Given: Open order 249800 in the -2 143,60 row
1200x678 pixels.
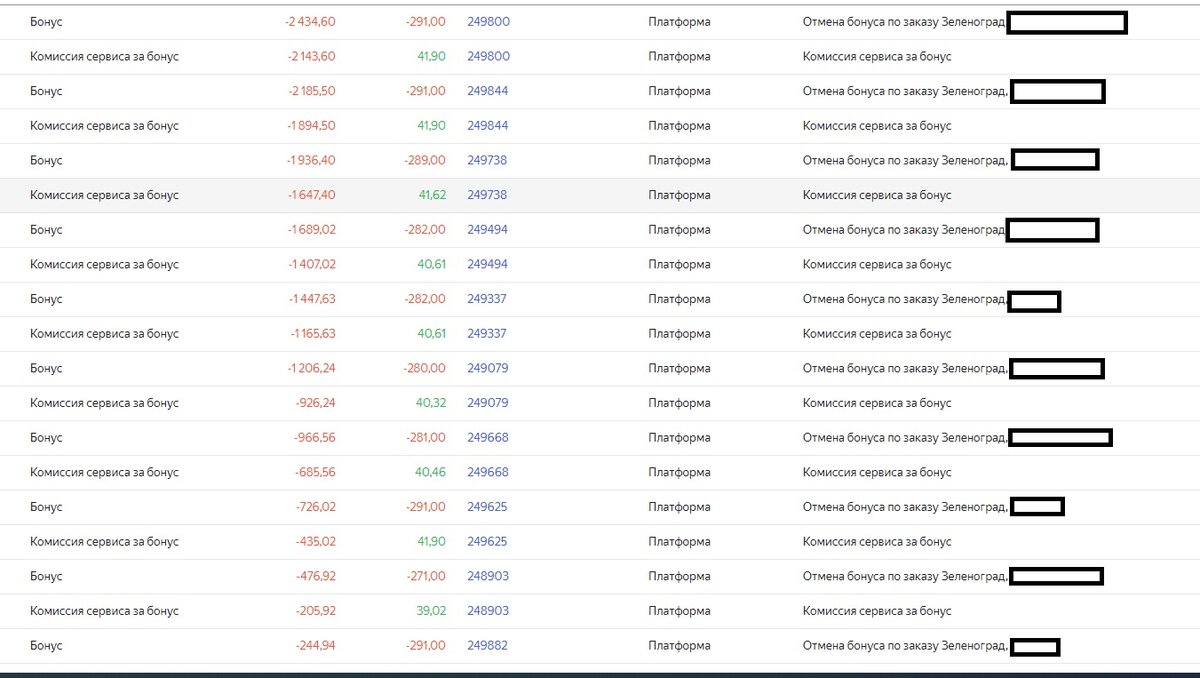Looking at the screenshot, I should click(x=488, y=57).
